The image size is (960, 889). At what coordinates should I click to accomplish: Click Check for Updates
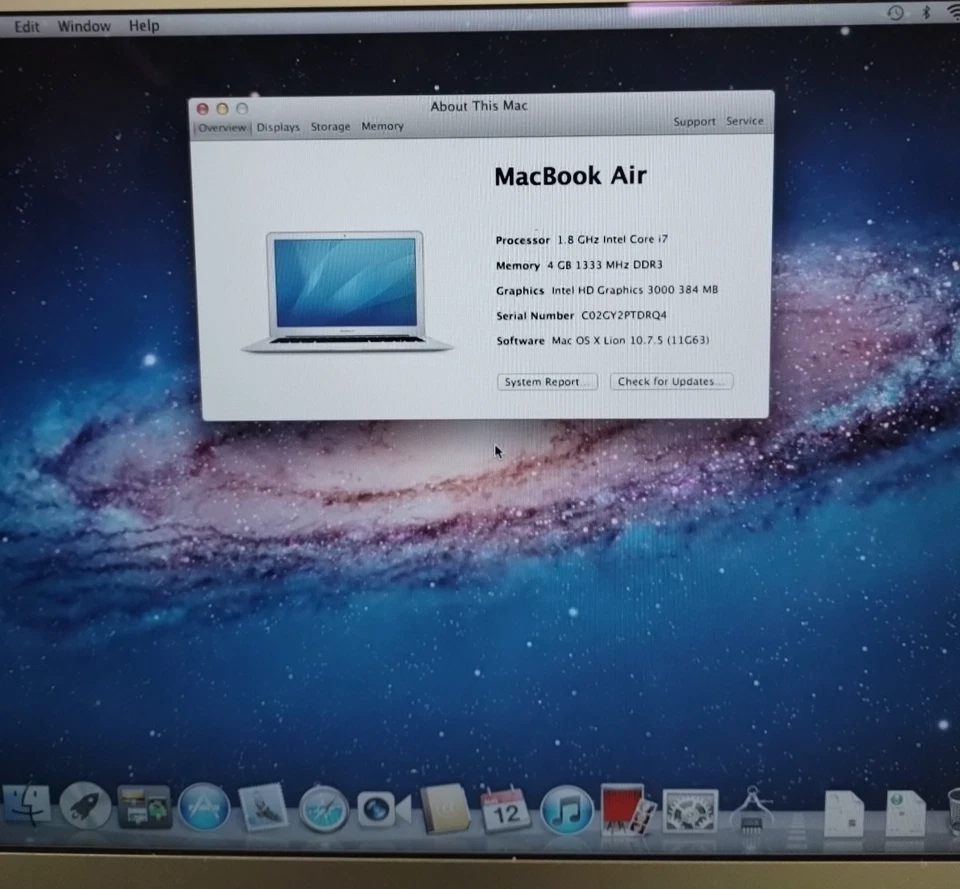[x=671, y=381]
